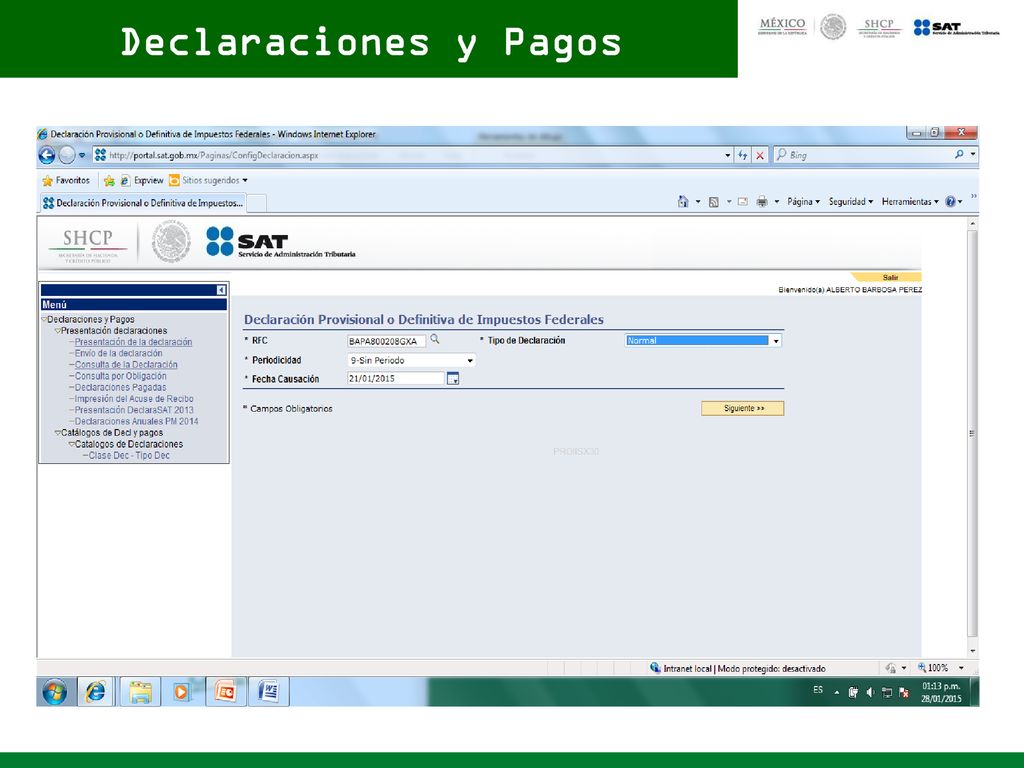Click the Intranet local zone icon
The width and height of the screenshot is (1024, 768).
[x=655, y=667]
